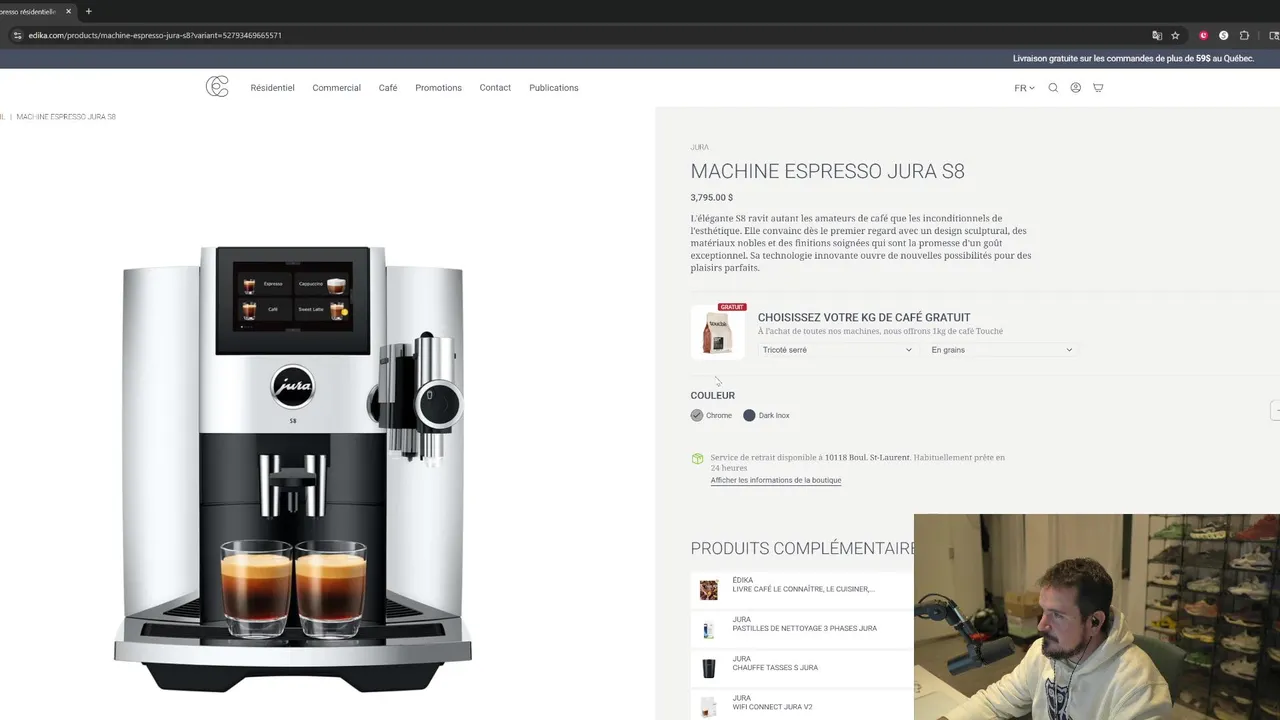Image resolution: width=1280 pixels, height=720 pixels.
Task: Open WiFi Connect Jura V2 link
Action: click(772, 707)
